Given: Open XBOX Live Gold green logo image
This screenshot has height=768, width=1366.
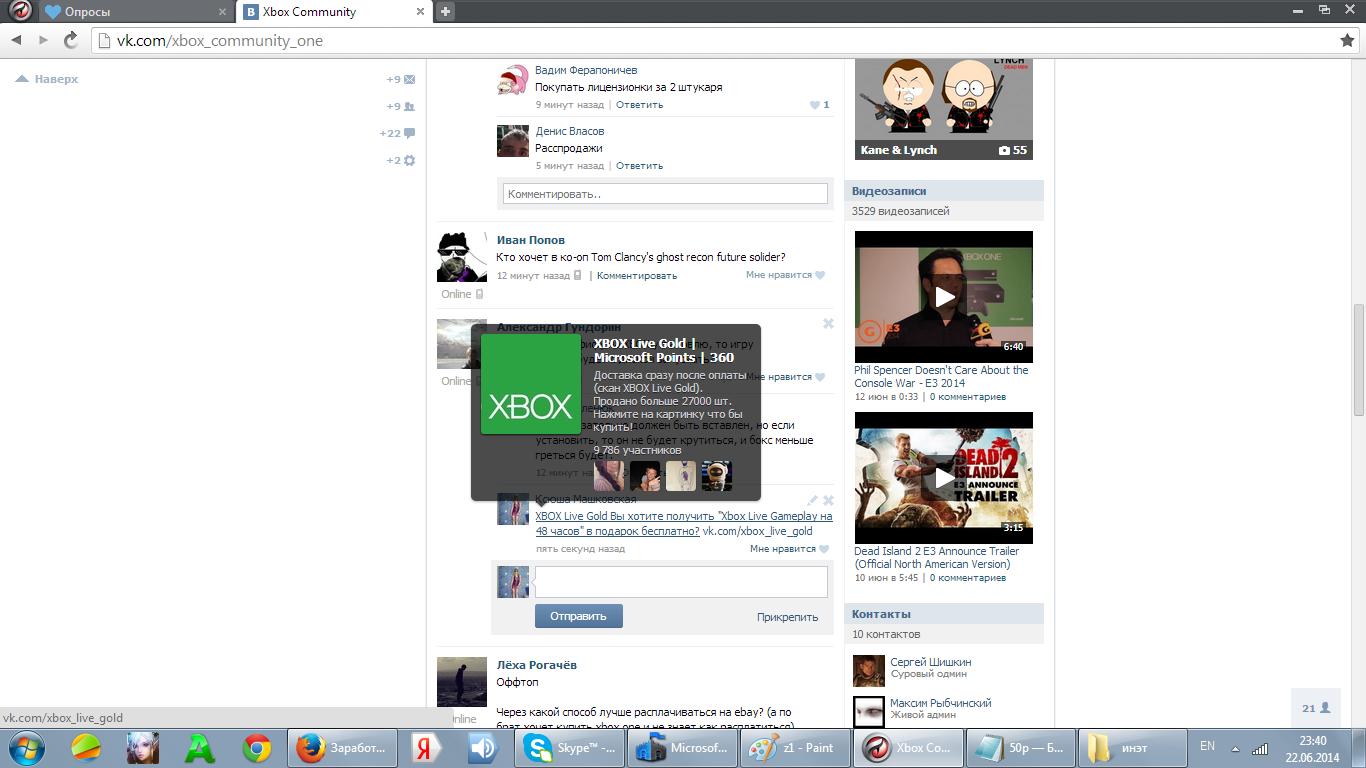Looking at the screenshot, I should click(530, 384).
